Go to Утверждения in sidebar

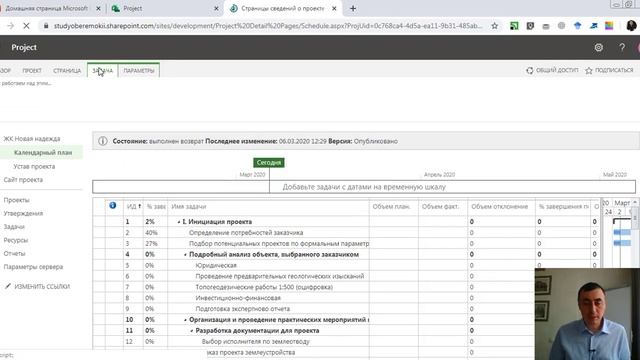23,213
